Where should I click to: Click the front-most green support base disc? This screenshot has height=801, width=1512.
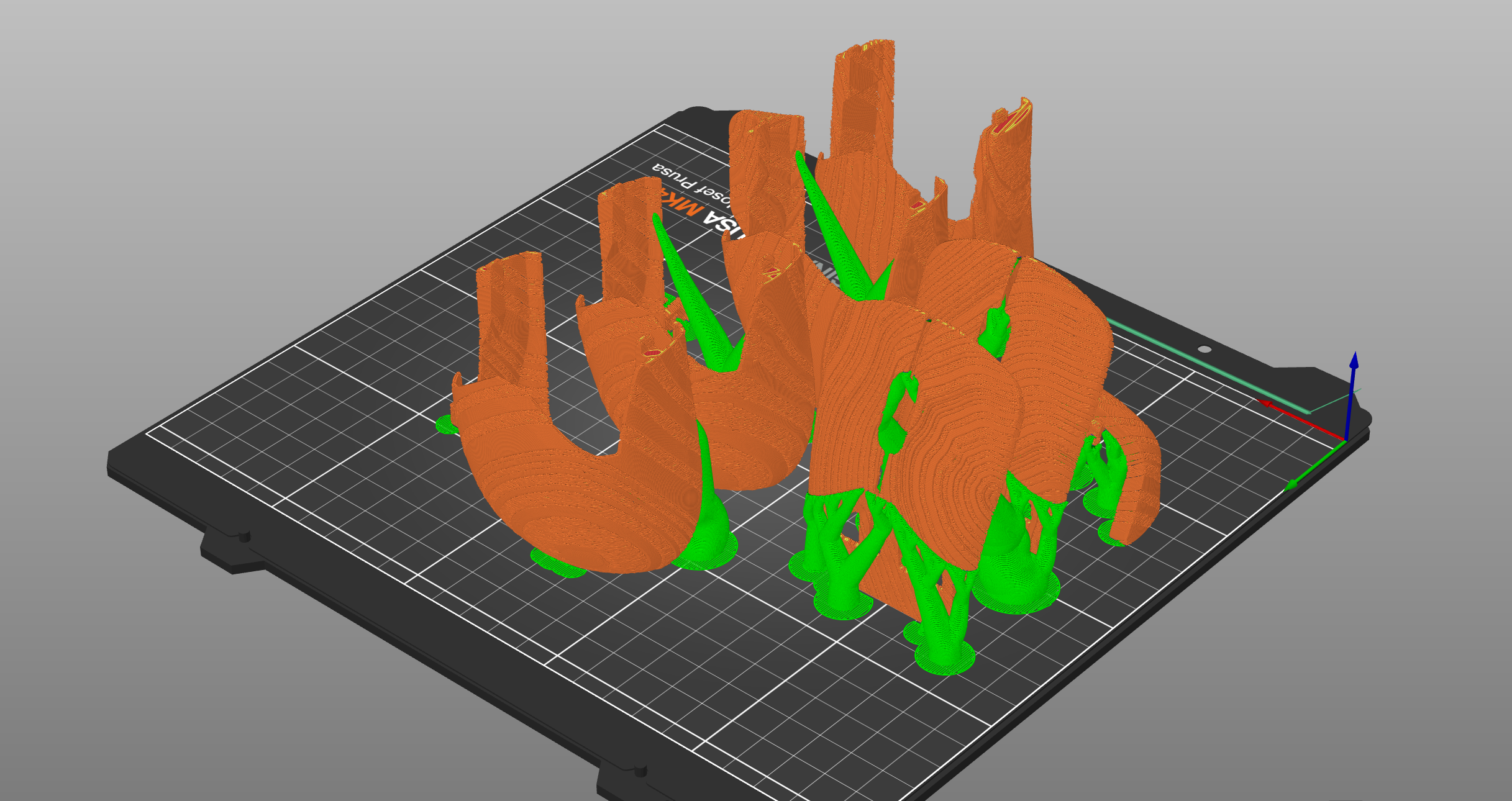(x=944, y=658)
